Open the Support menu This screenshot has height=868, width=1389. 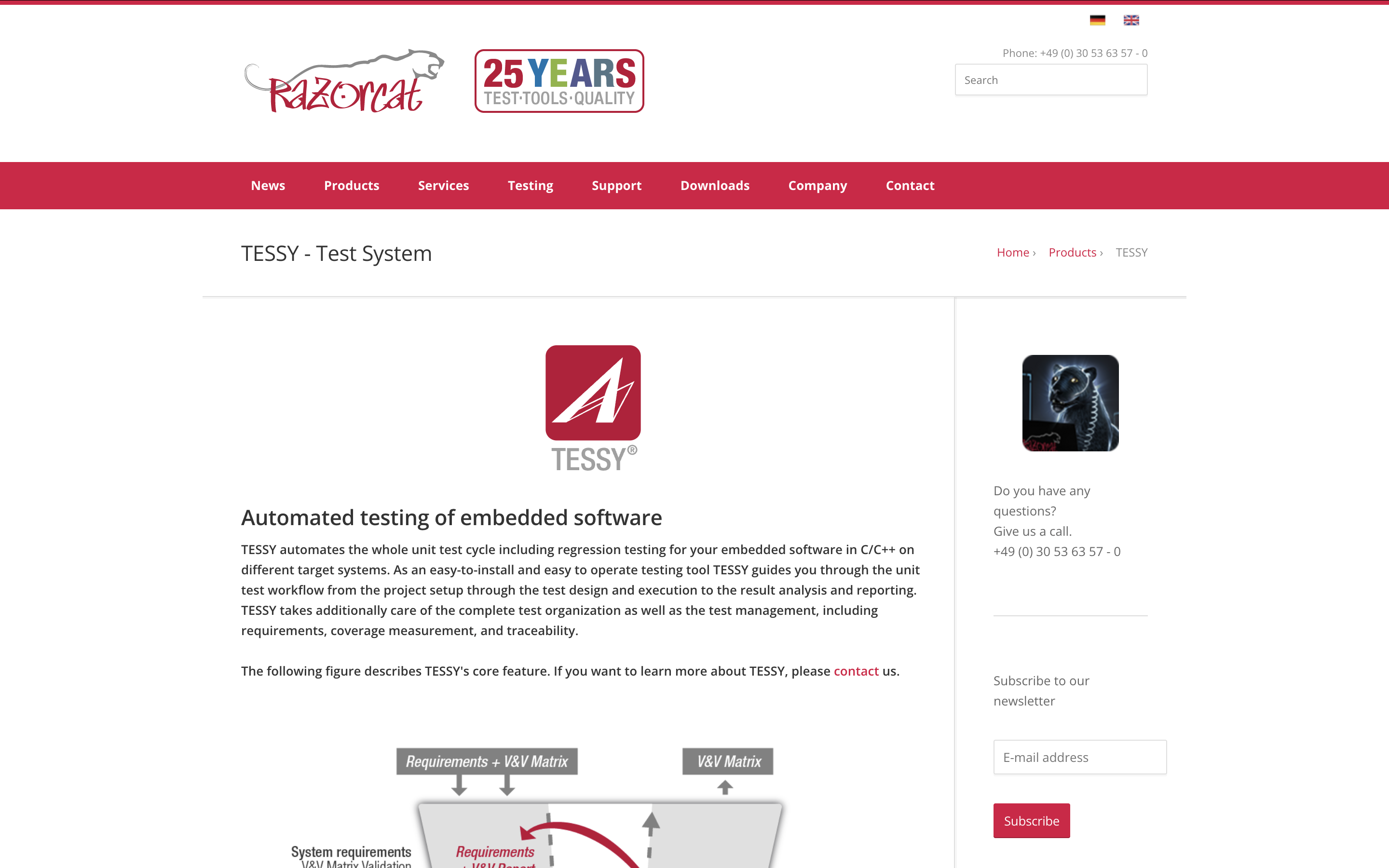click(x=616, y=186)
